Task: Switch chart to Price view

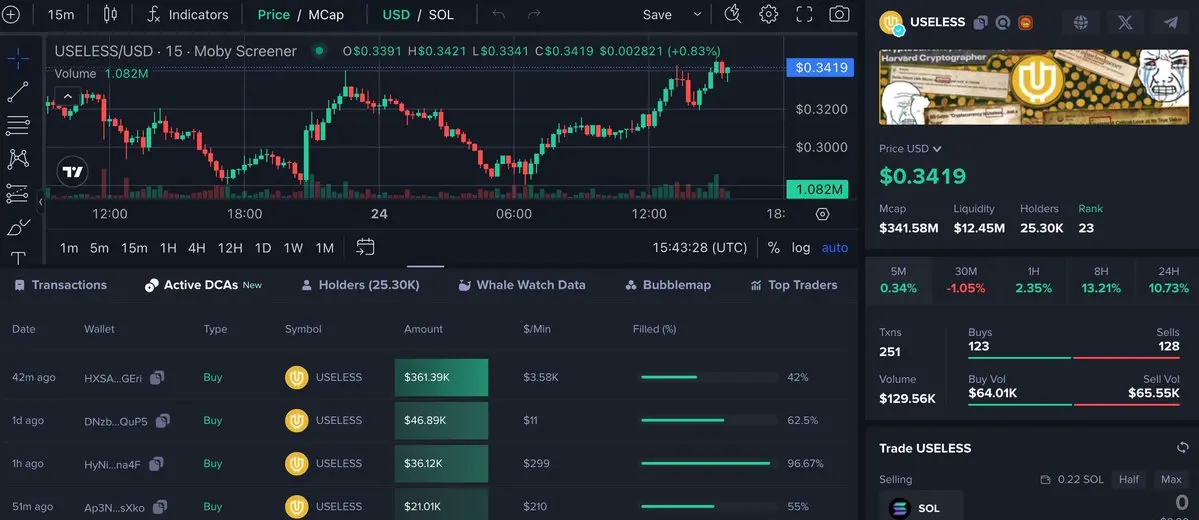Action: click(274, 15)
